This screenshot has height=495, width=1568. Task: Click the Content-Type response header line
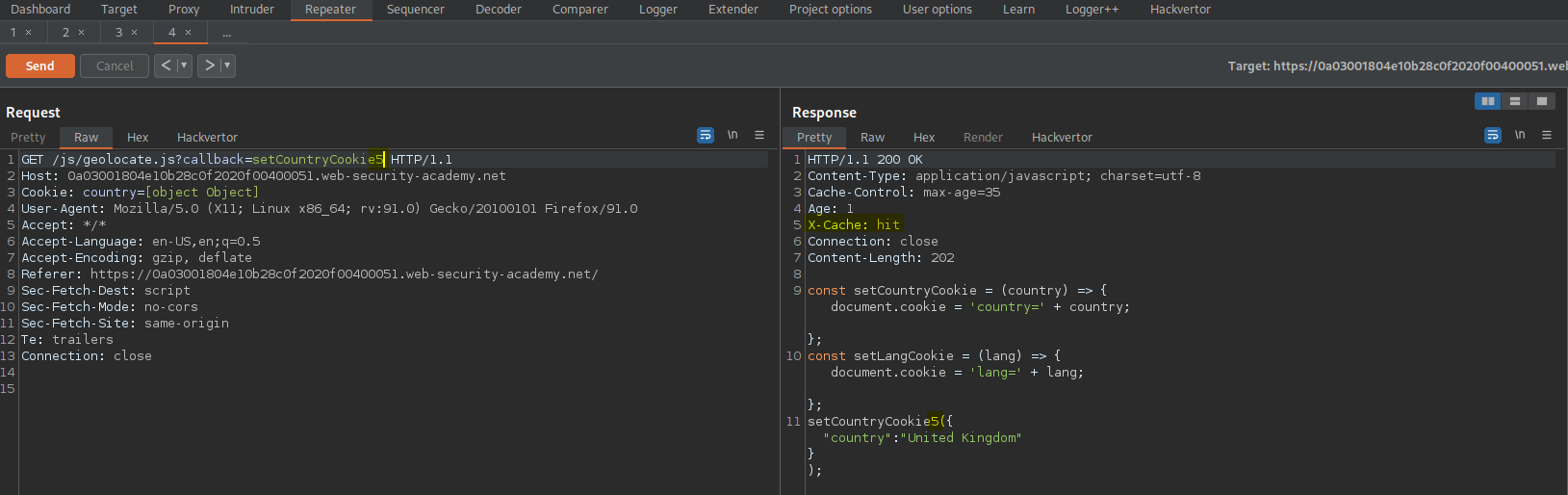1004,176
